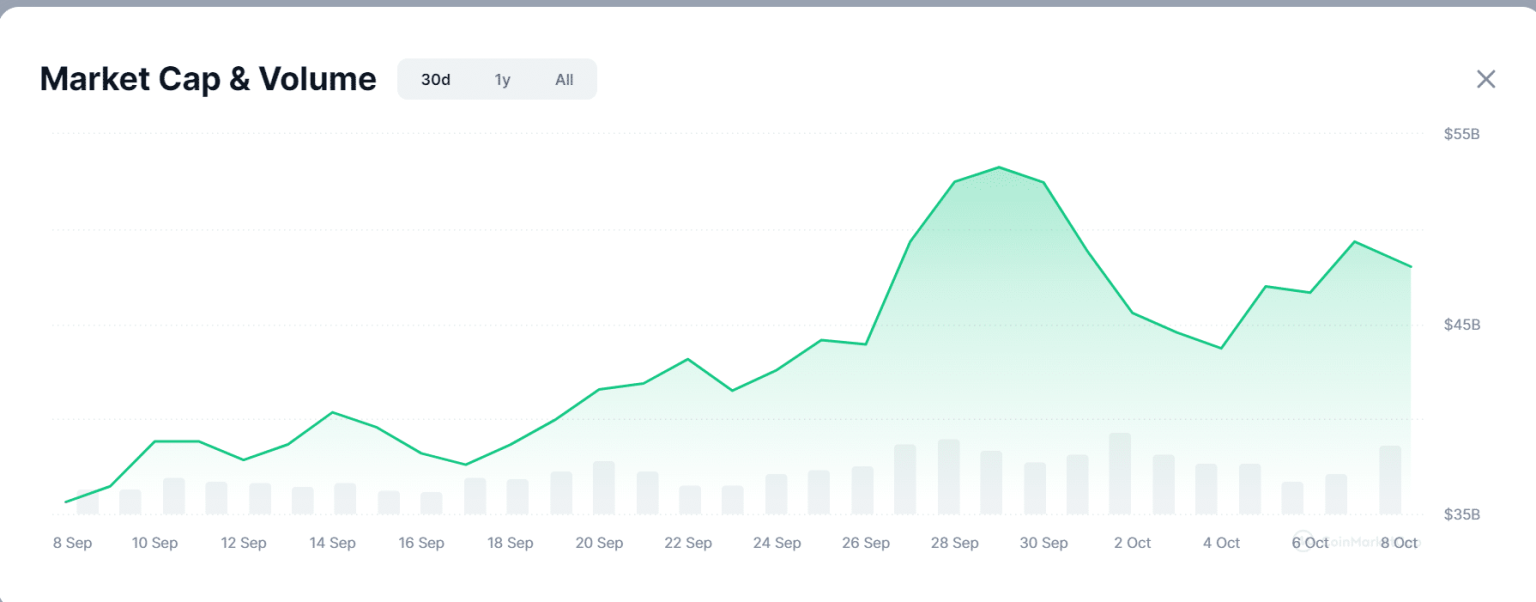The height and width of the screenshot is (602, 1536).
Task: Click the 26 Sep date label
Action: 865,543
